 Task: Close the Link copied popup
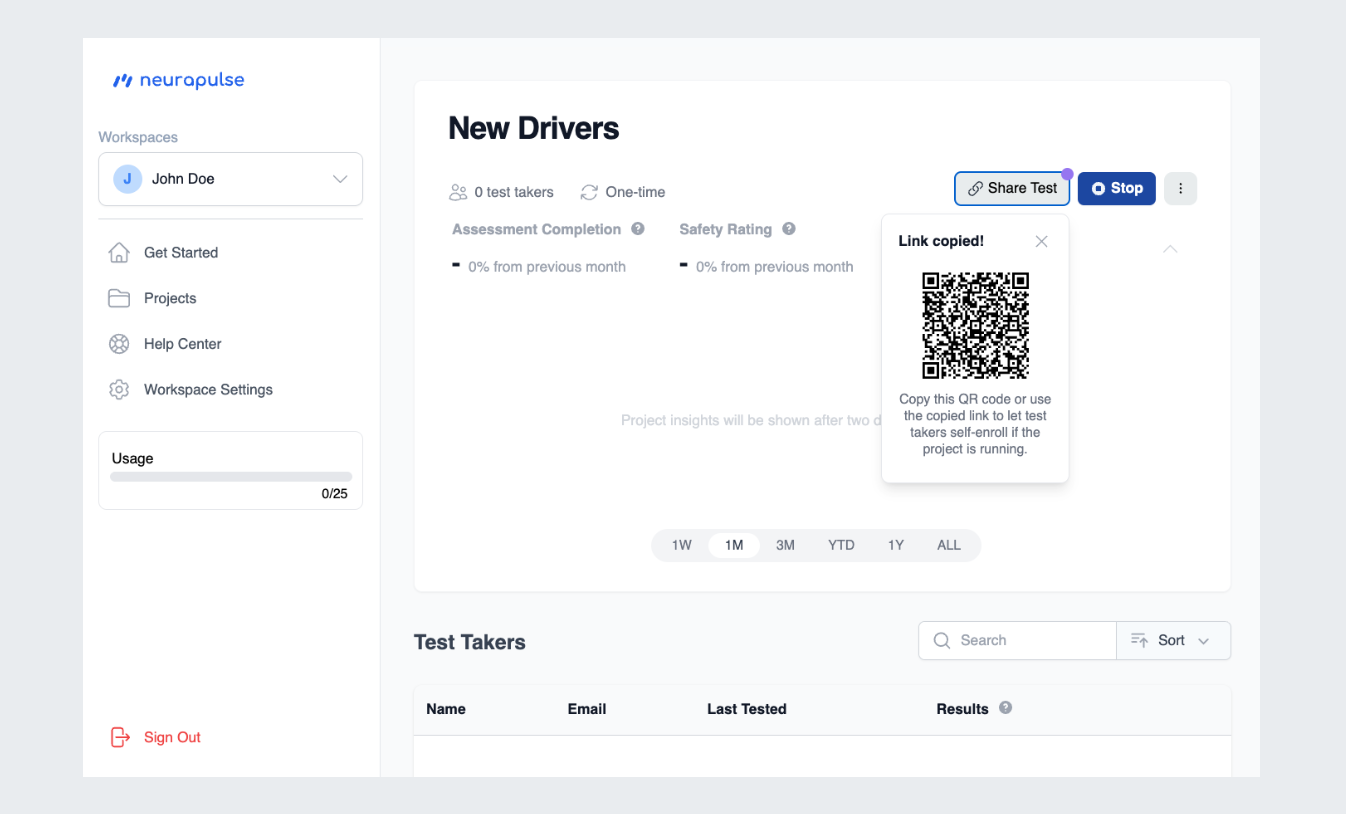[x=1041, y=241]
